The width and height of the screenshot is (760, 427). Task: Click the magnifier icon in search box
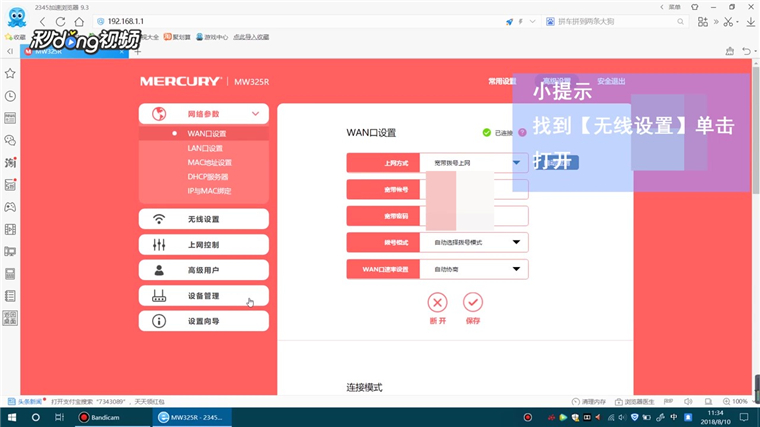tap(681, 21)
